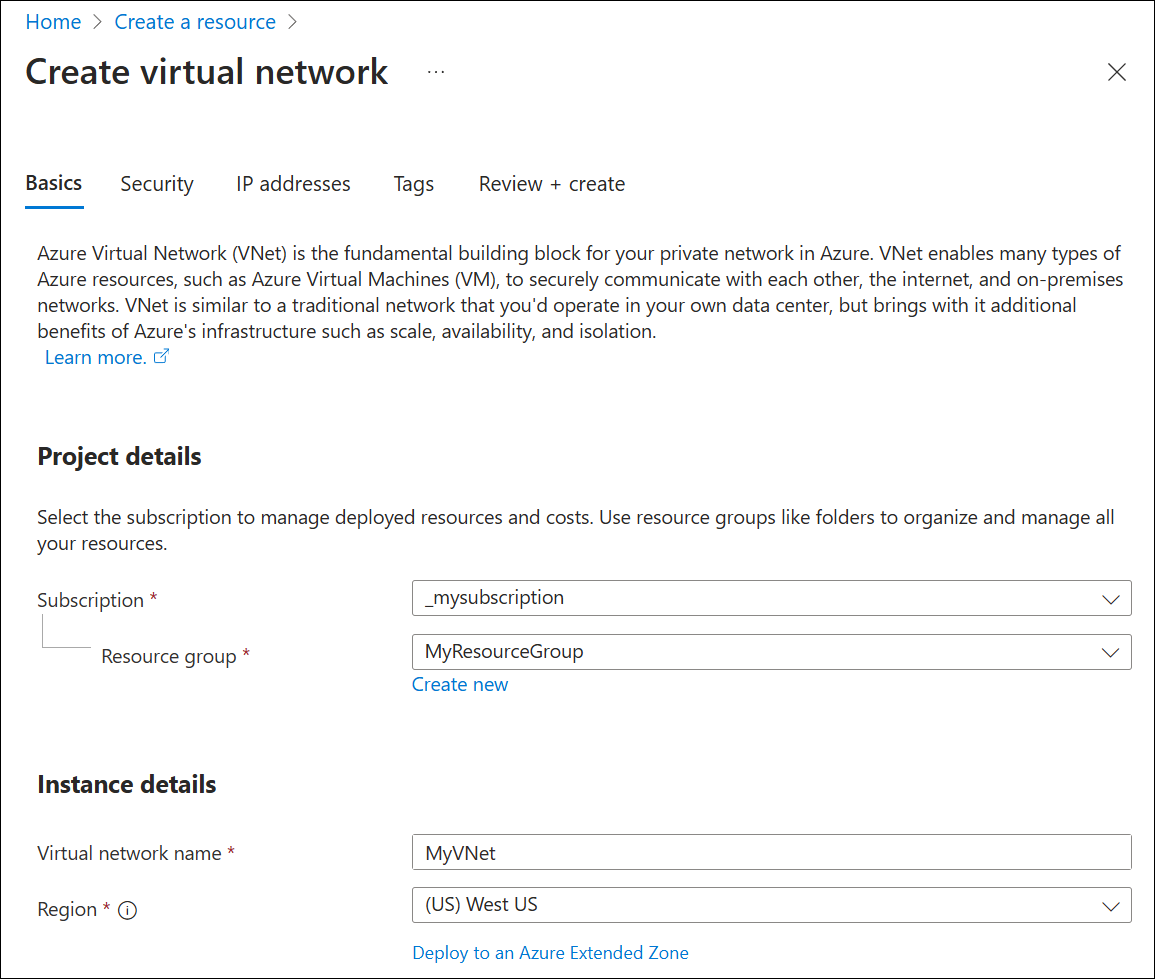Click the Virtual network name input field
Viewport: 1155px width, 979px height.
click(772, 852)
